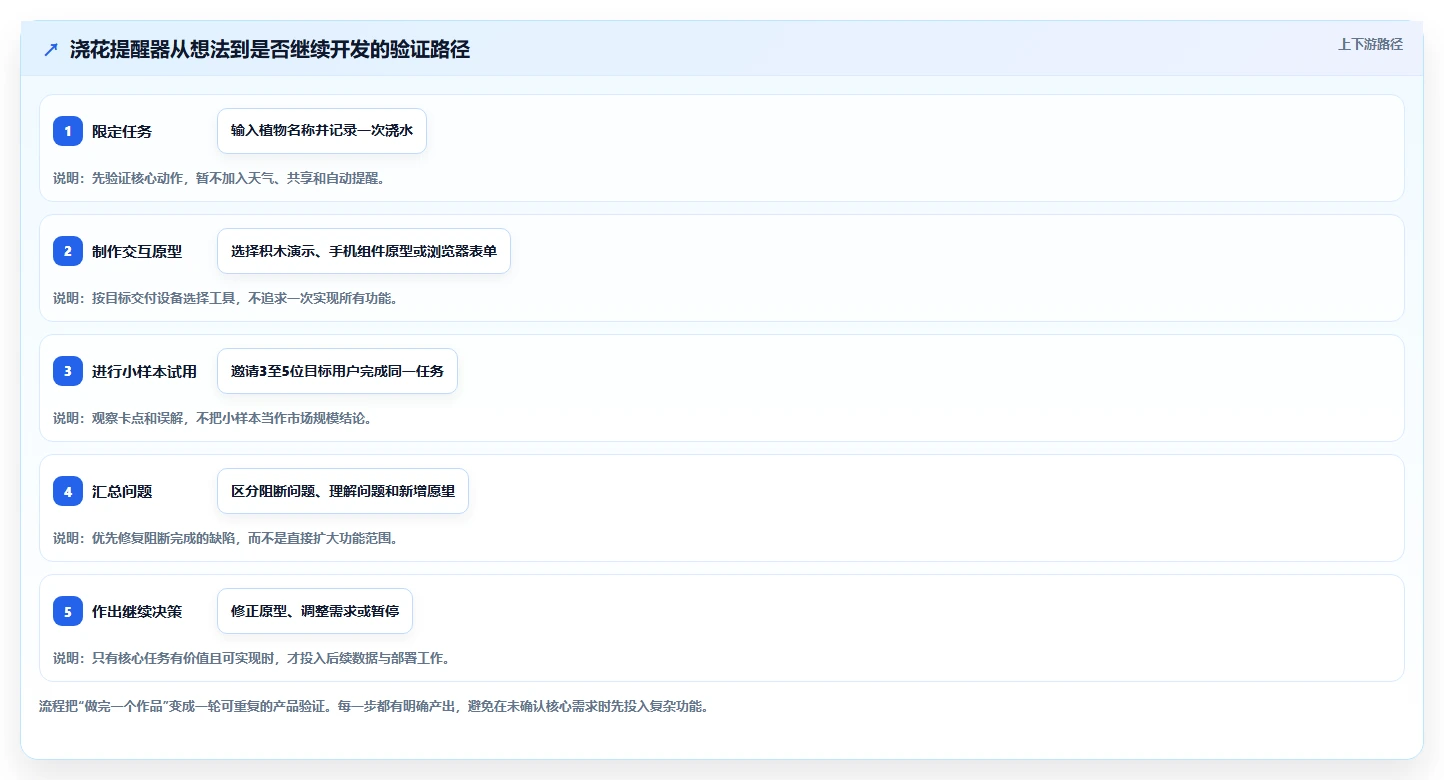Select the 输入植物名称并记录一次浇水 chip

pyautogui.click(x=322, y=131)
